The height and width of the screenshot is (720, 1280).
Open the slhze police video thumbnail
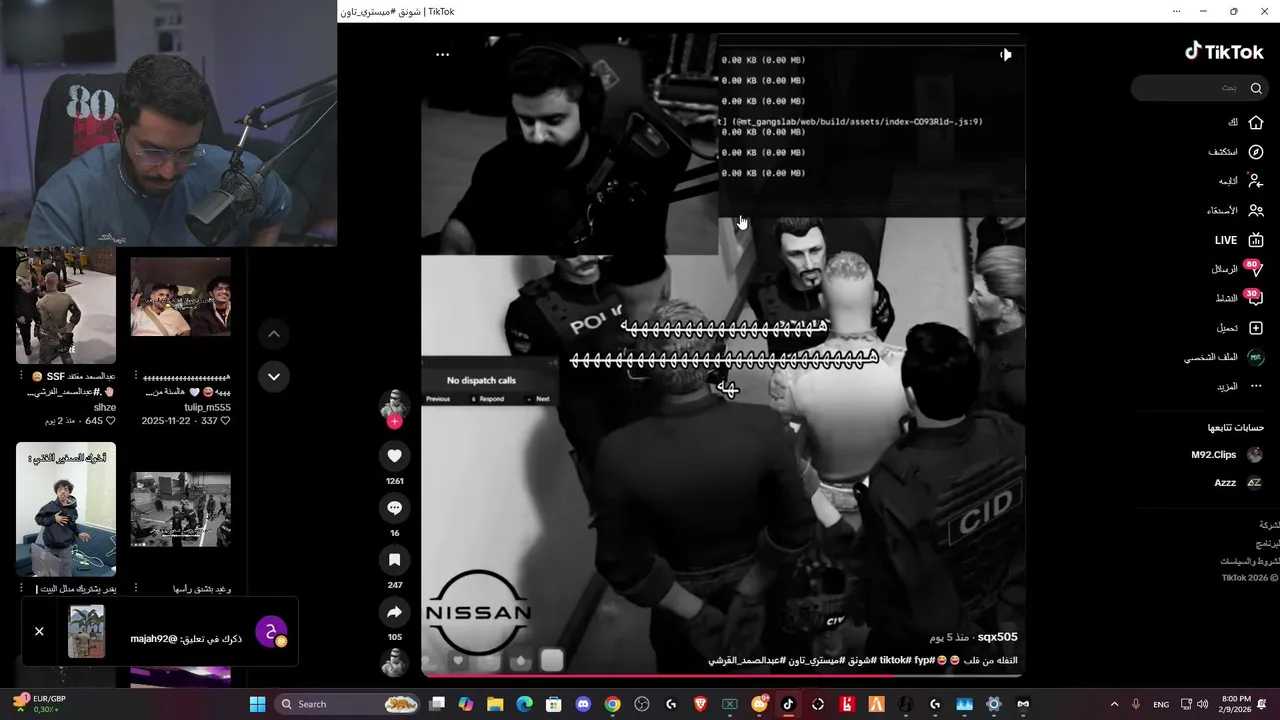coord(65,305)
